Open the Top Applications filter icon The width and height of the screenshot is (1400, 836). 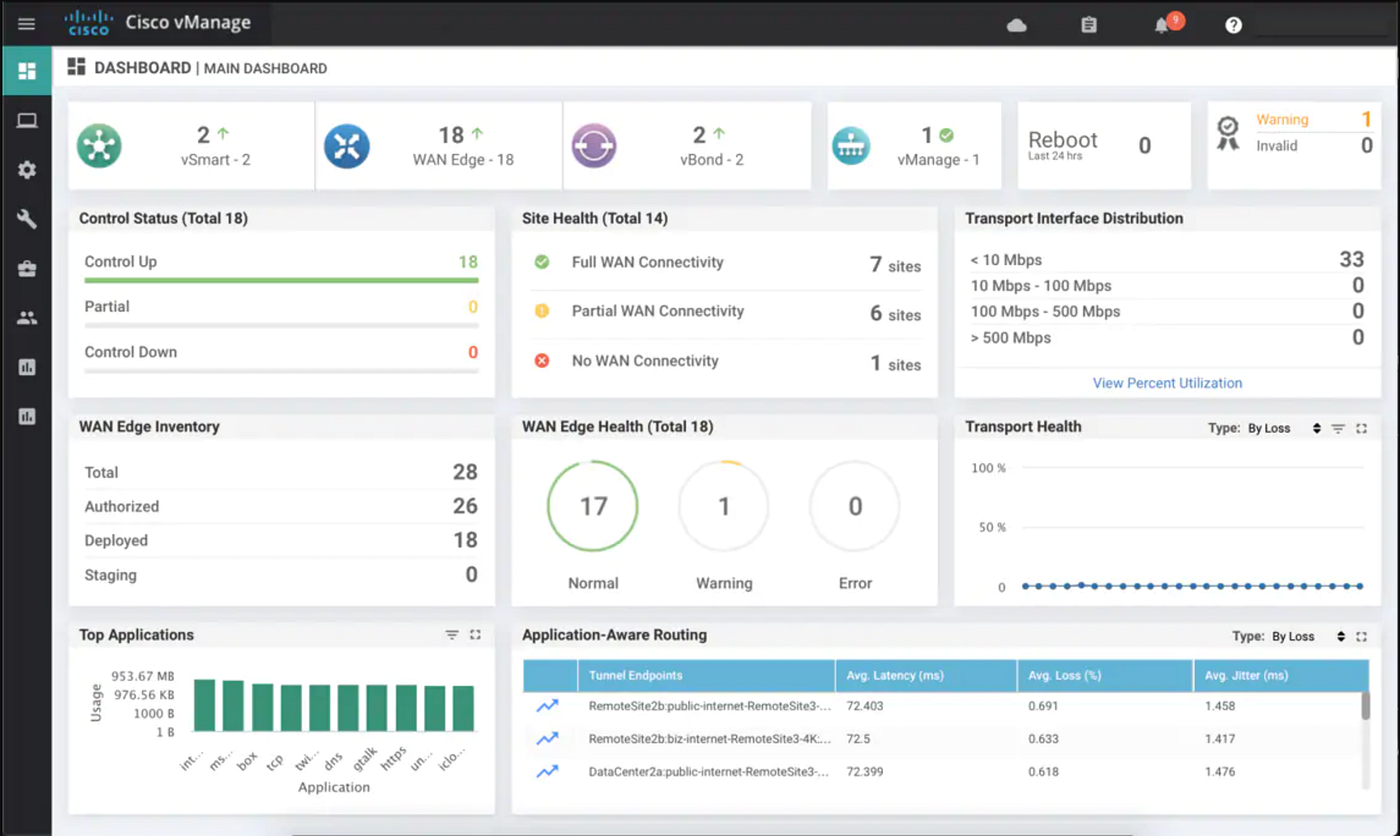452,635
